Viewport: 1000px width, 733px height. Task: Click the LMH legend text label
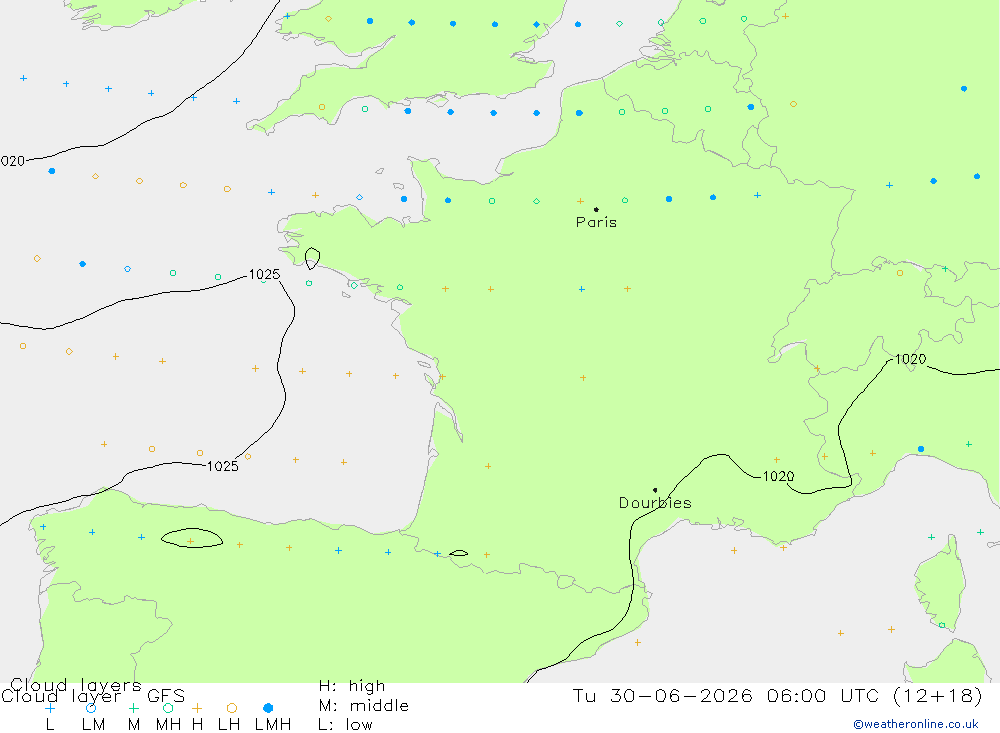273,725
